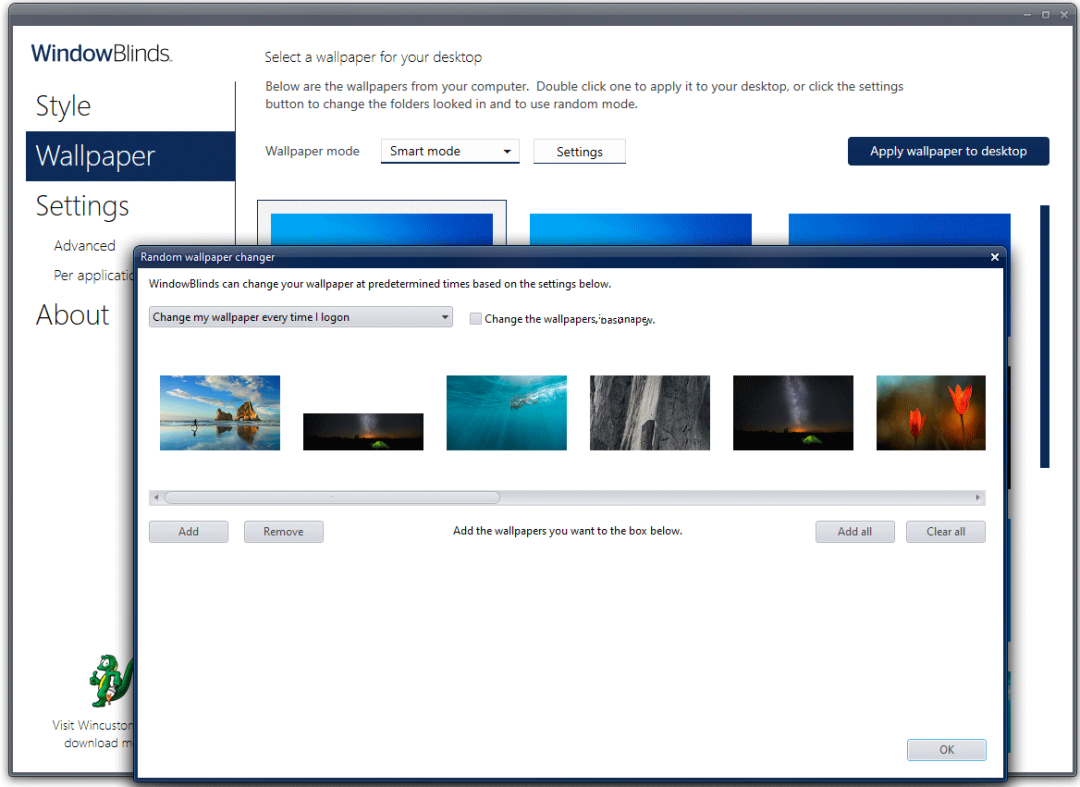1080x787 pixels.
Task: Minimize the WindowBlinds window
Action: coord(1026,14)
